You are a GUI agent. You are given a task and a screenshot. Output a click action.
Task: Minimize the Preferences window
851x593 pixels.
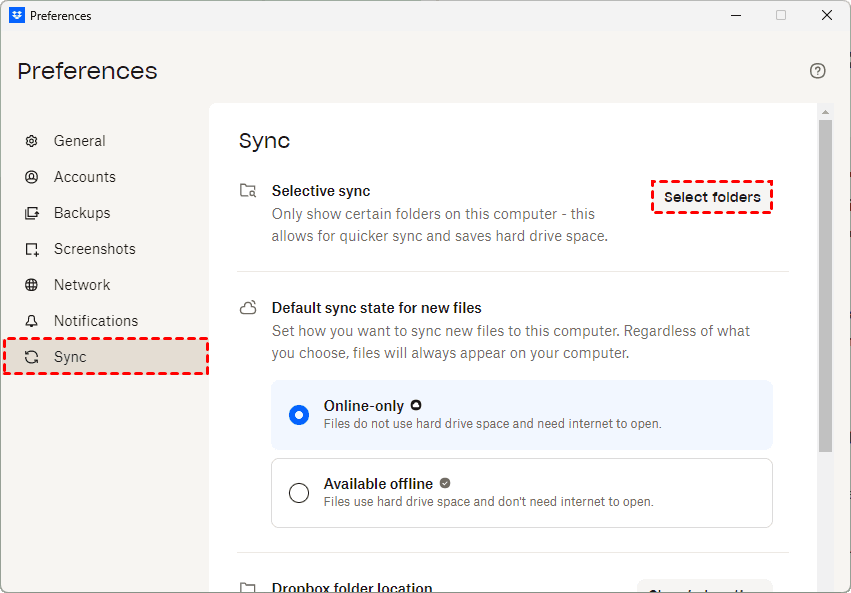pos(736,15)
